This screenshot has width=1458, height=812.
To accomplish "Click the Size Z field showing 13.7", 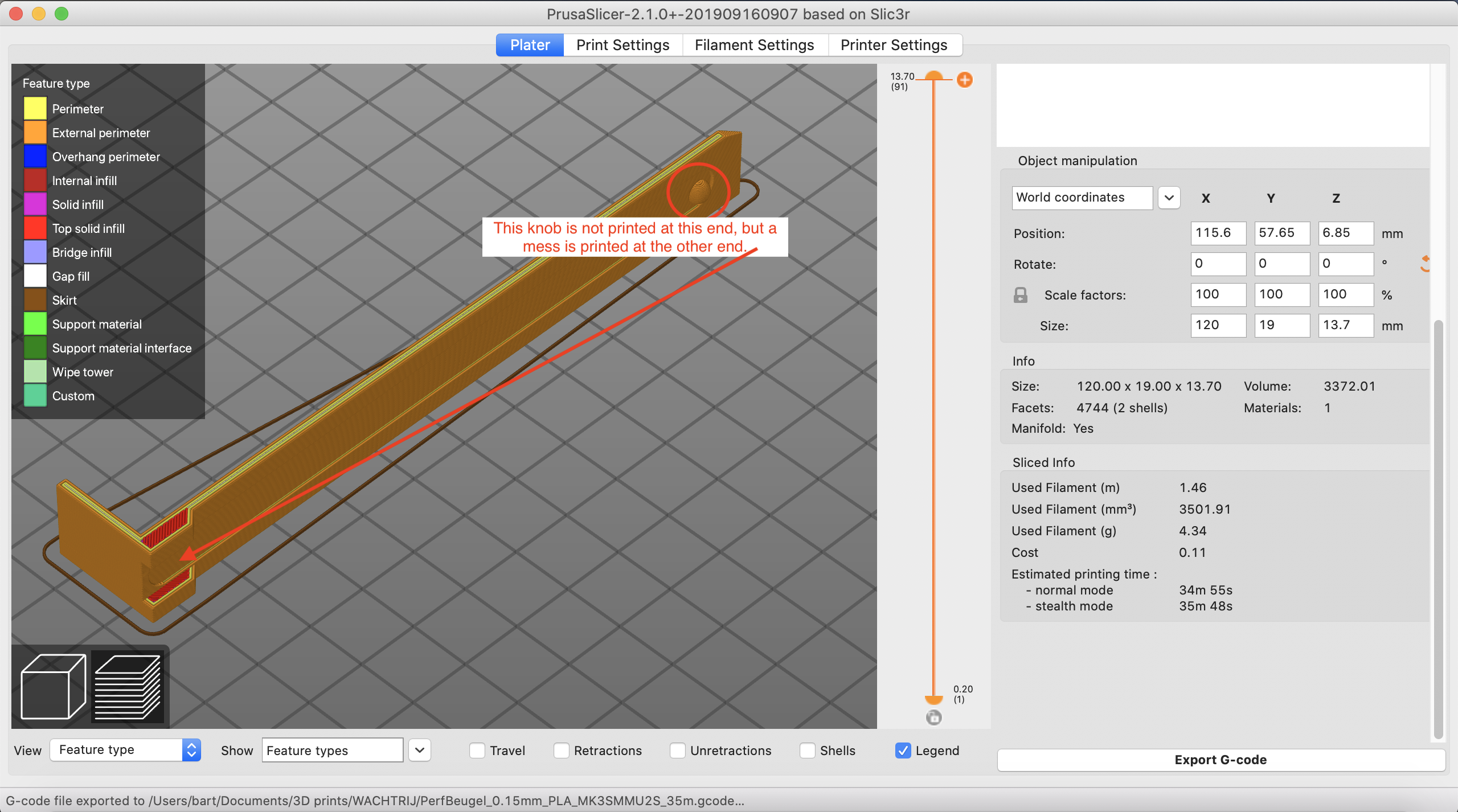I will [1346, 325].
